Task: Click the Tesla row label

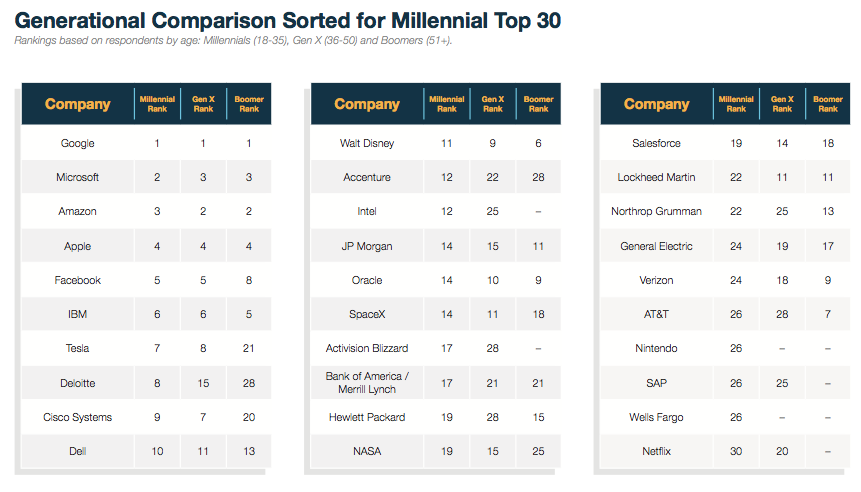Action: (x=77, y=349)
